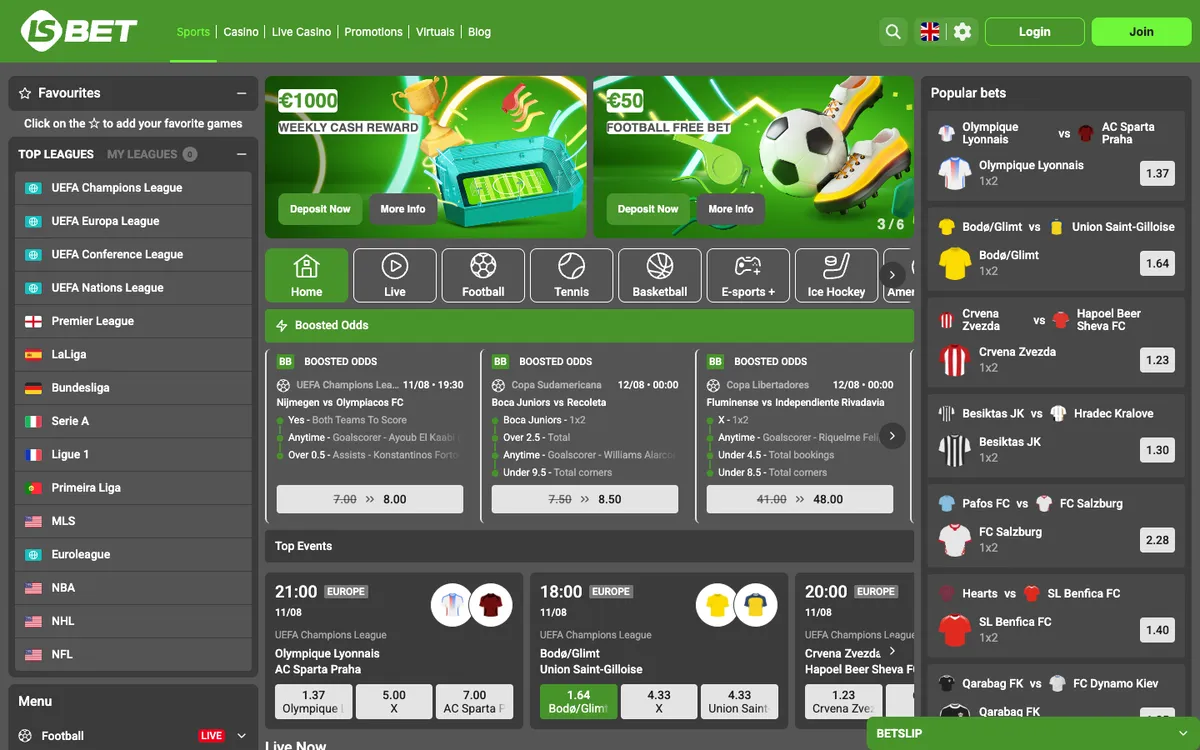Open the Sports menu item
The width and height of the screenshot is (1200, 750).
point(193,32)
